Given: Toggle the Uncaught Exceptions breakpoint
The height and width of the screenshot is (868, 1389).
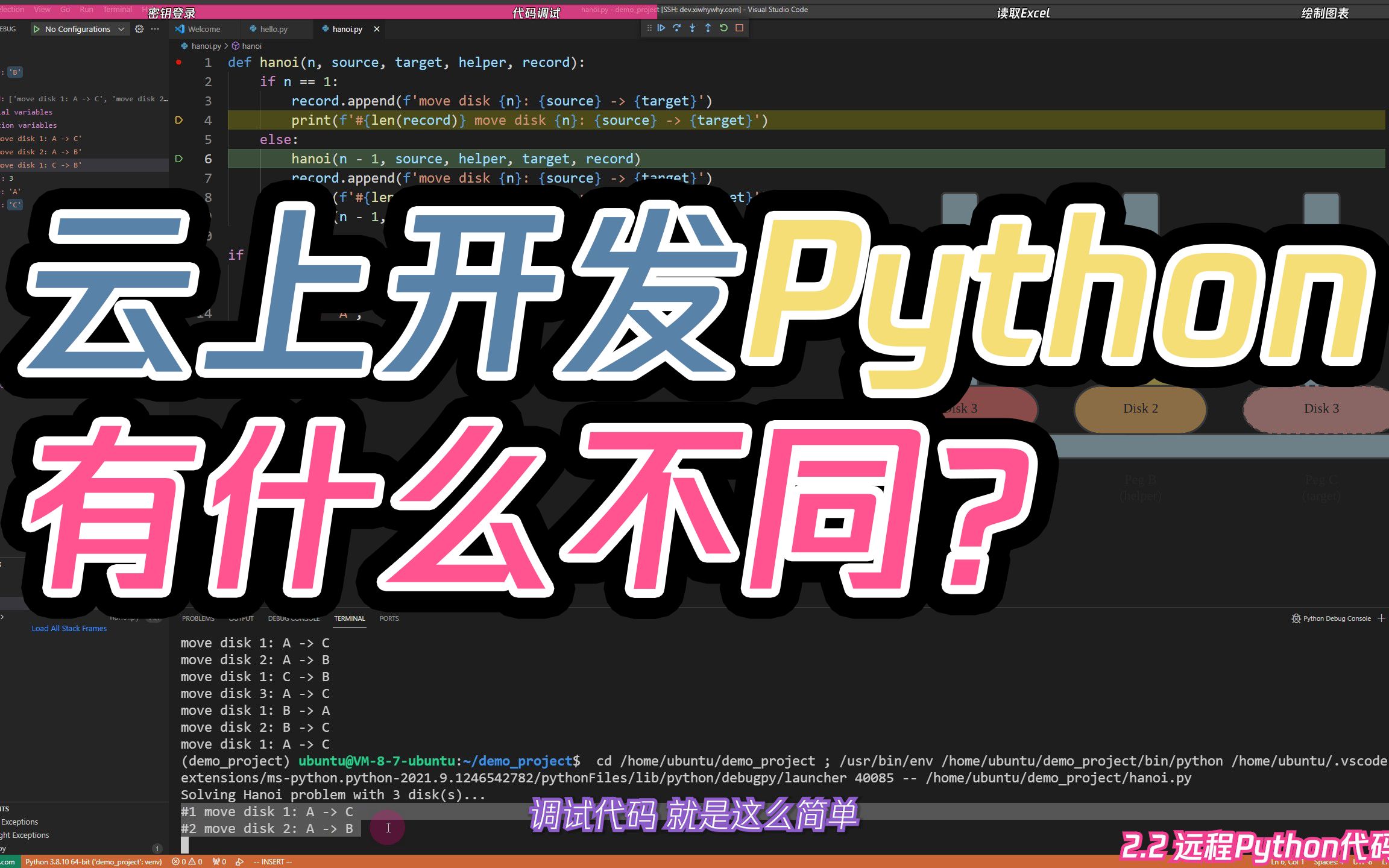Looking at the screenshot, I should pyautogui.click(x=25, y=835).
